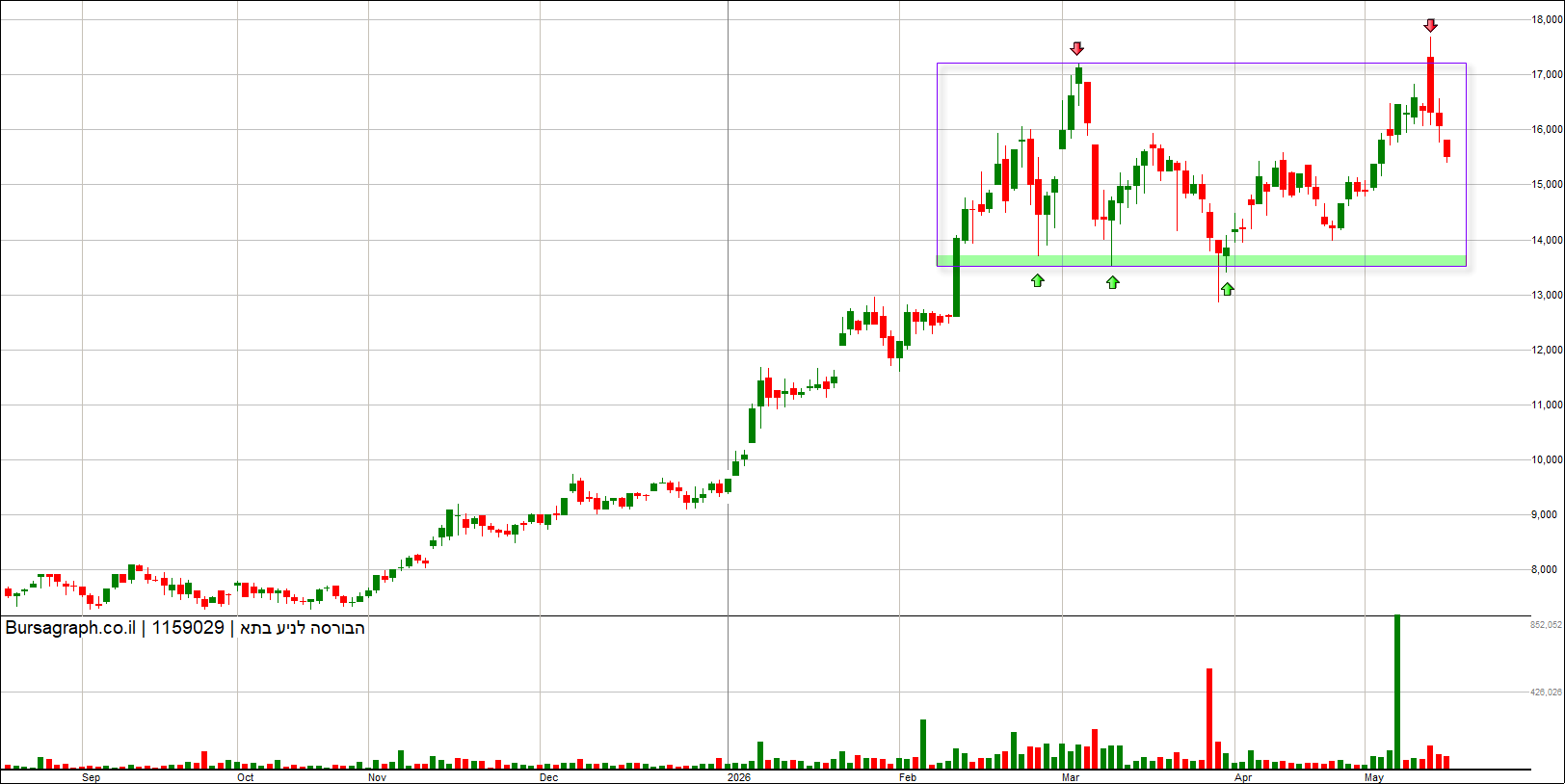Click the Feb label on the time axis
This screenshot has width=1565, height=784.
click(908, 777)
